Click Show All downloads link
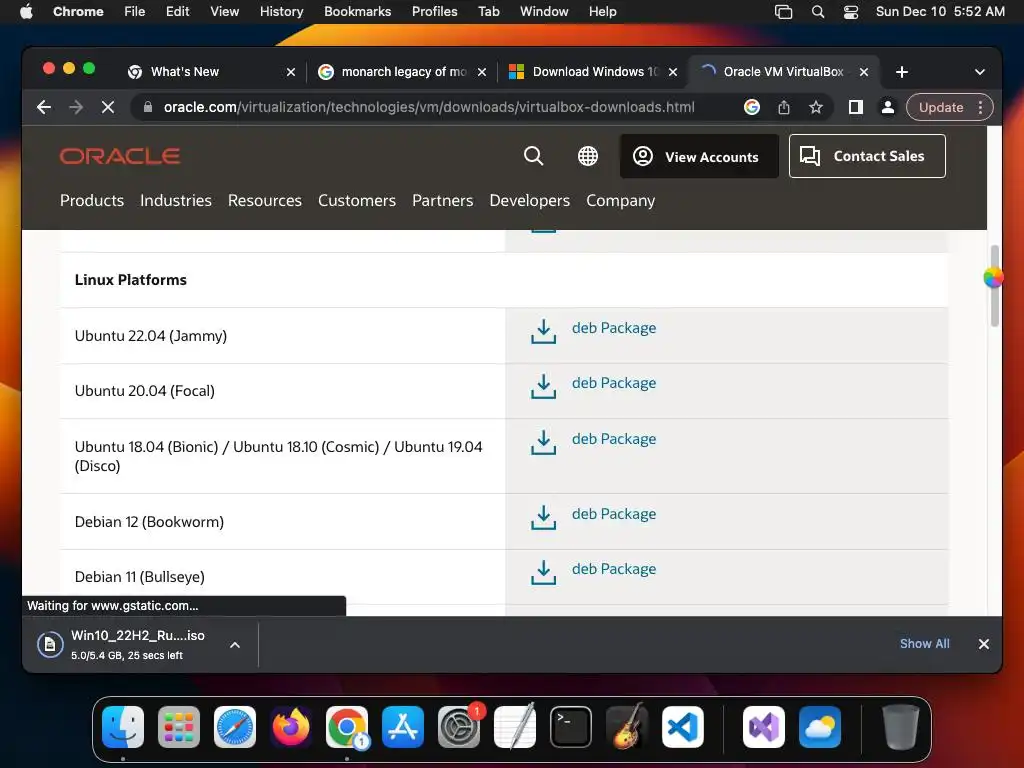This screenshot has height=768, width=1024. point(925,644)
